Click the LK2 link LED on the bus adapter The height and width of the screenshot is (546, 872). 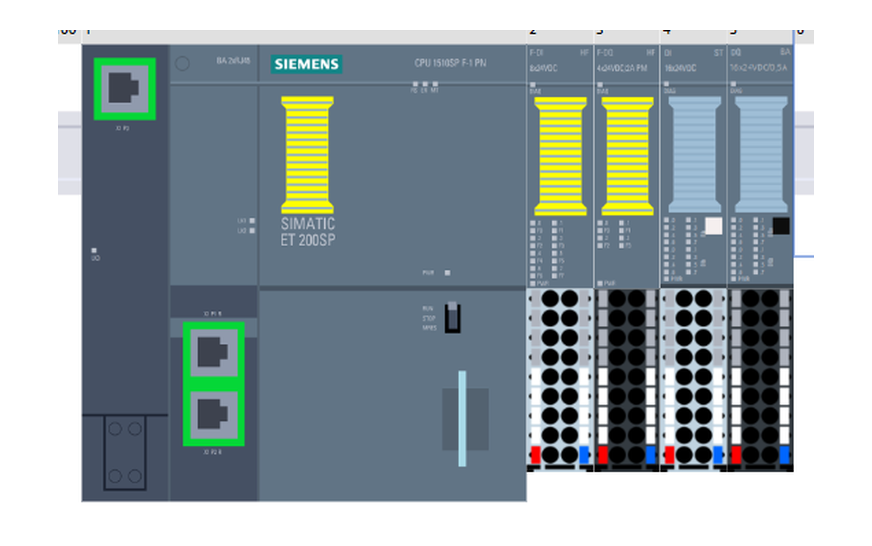[252, 230]
